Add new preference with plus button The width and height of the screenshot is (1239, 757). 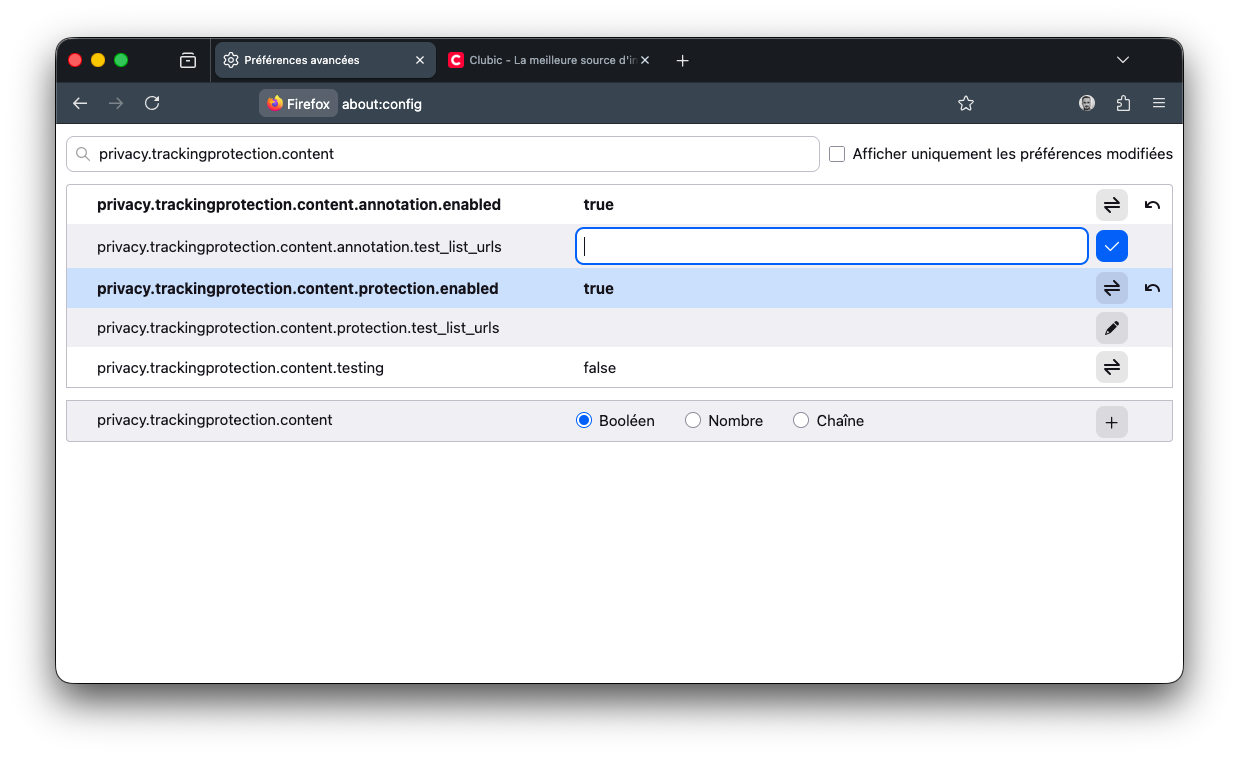point(1111,422)
